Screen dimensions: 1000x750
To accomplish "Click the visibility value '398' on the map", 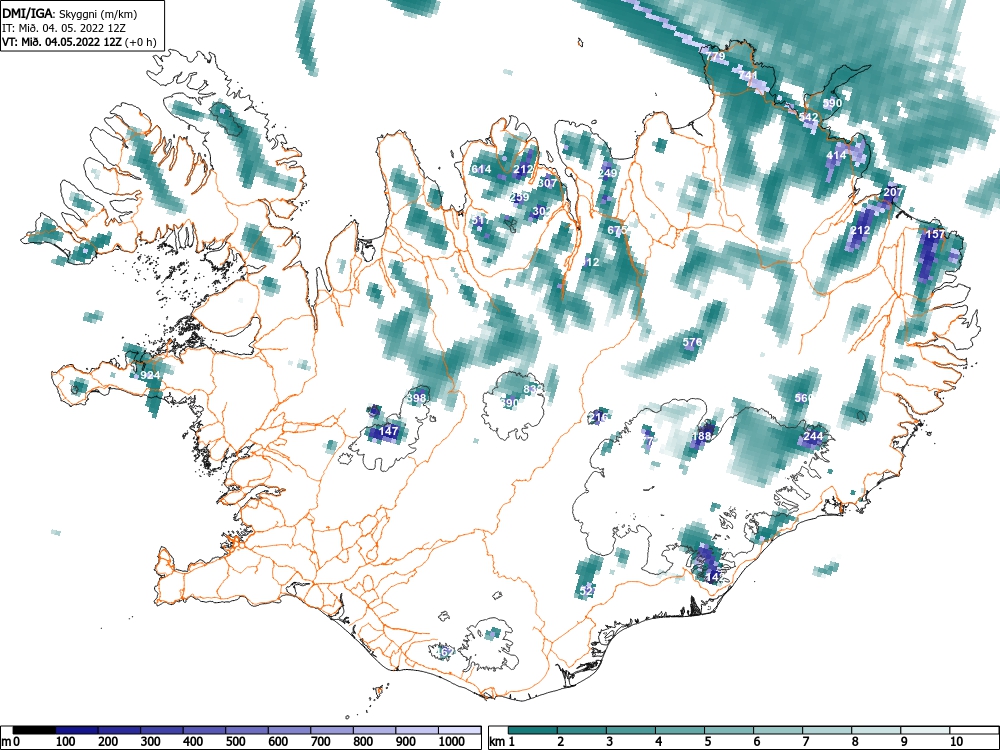I will click(416, 398).
